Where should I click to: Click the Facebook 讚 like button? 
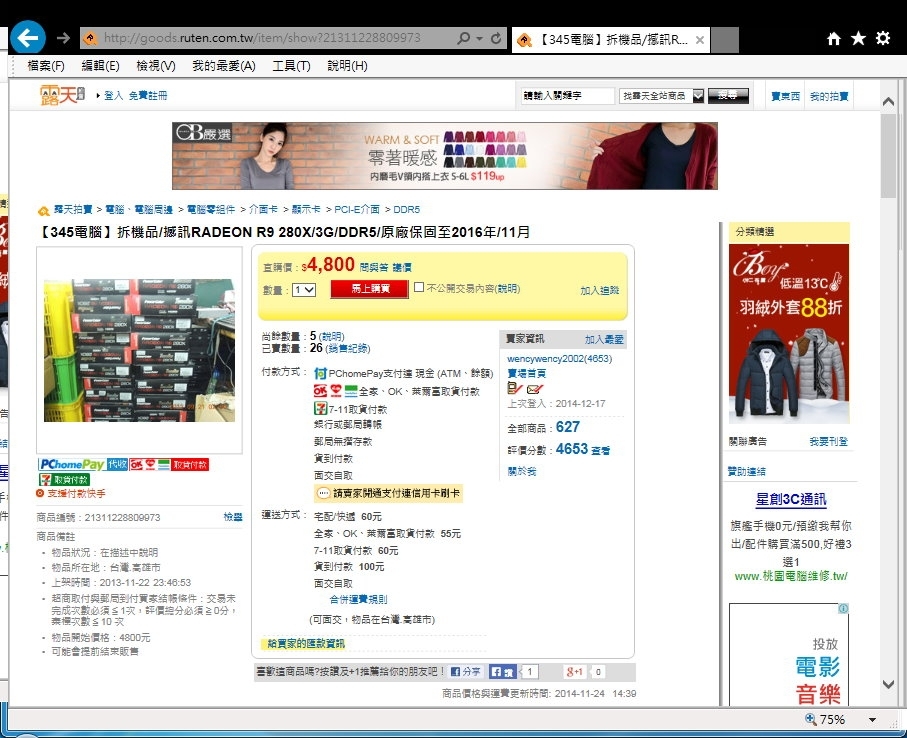tap(502, 671)
